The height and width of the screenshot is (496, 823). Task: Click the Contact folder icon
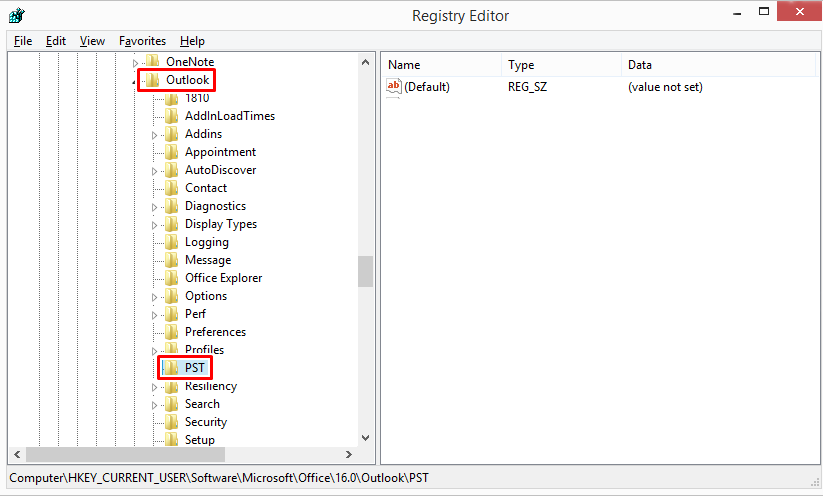(x=172, y=187)
